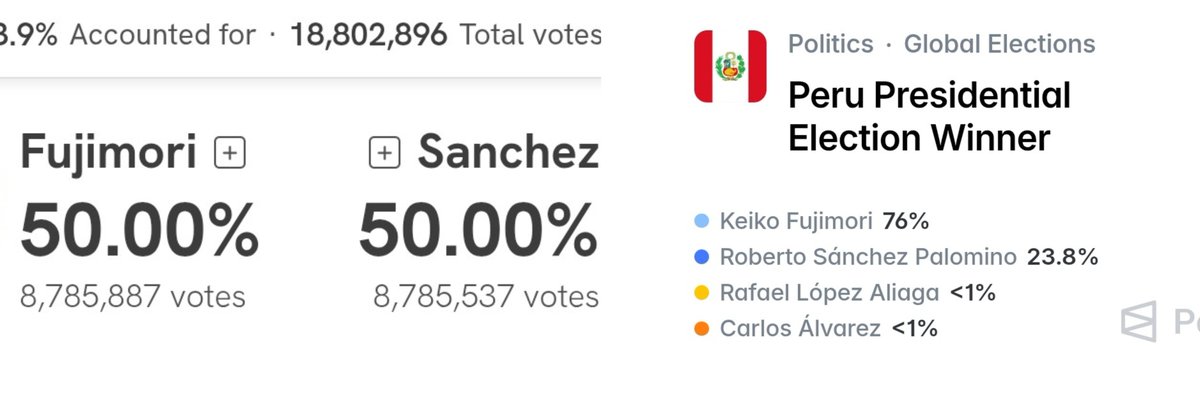Select Rafael López Aliaga outcome row

pyautogui.click(x=845, y=293)
